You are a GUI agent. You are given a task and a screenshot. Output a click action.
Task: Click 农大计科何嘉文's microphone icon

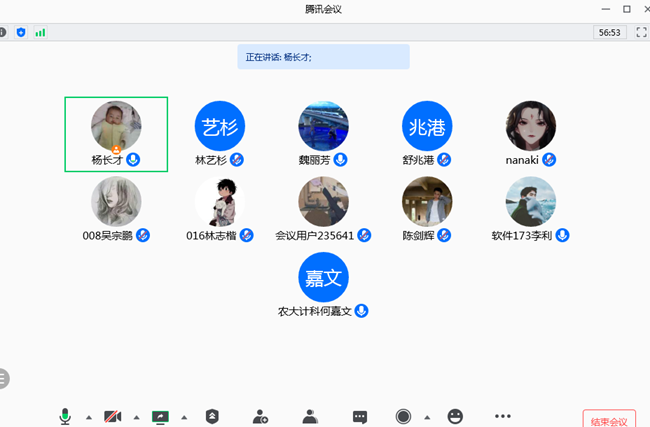[361, 311]
